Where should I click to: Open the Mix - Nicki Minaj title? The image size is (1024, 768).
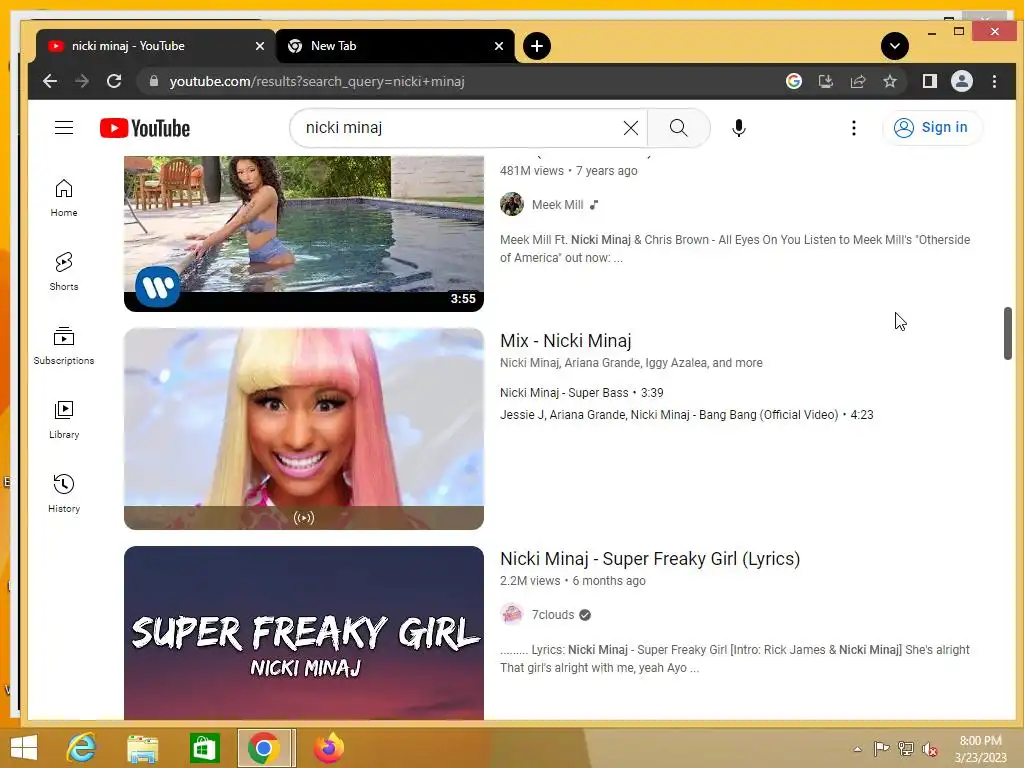[x=566, y=340]
